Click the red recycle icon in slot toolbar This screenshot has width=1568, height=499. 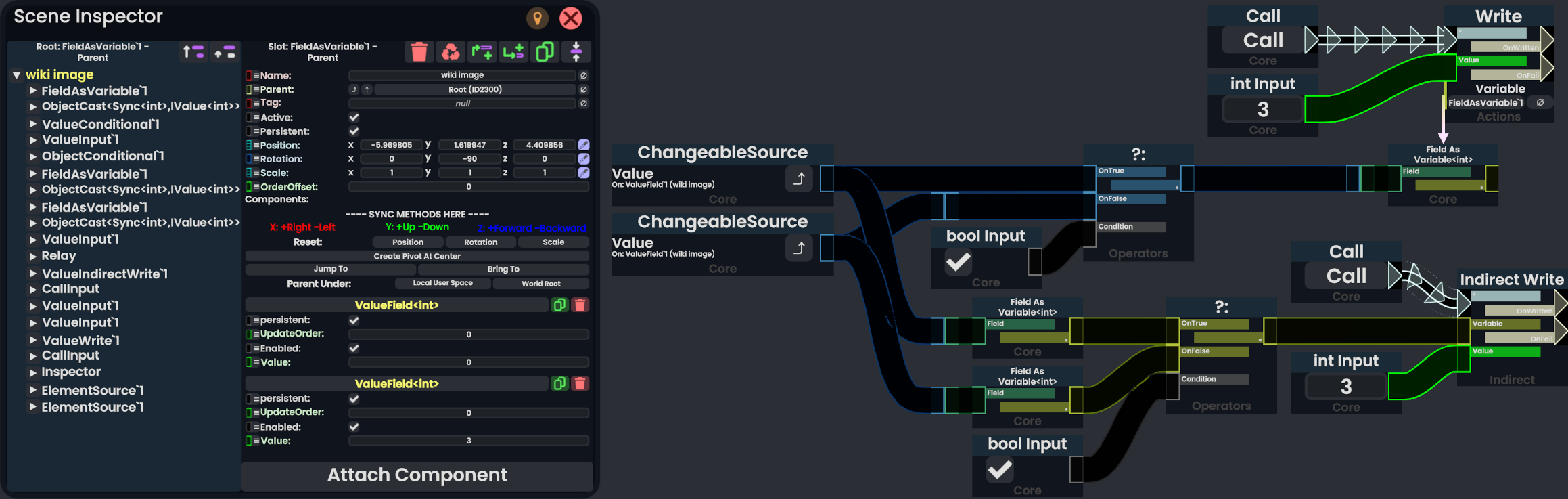coord(450,51)
